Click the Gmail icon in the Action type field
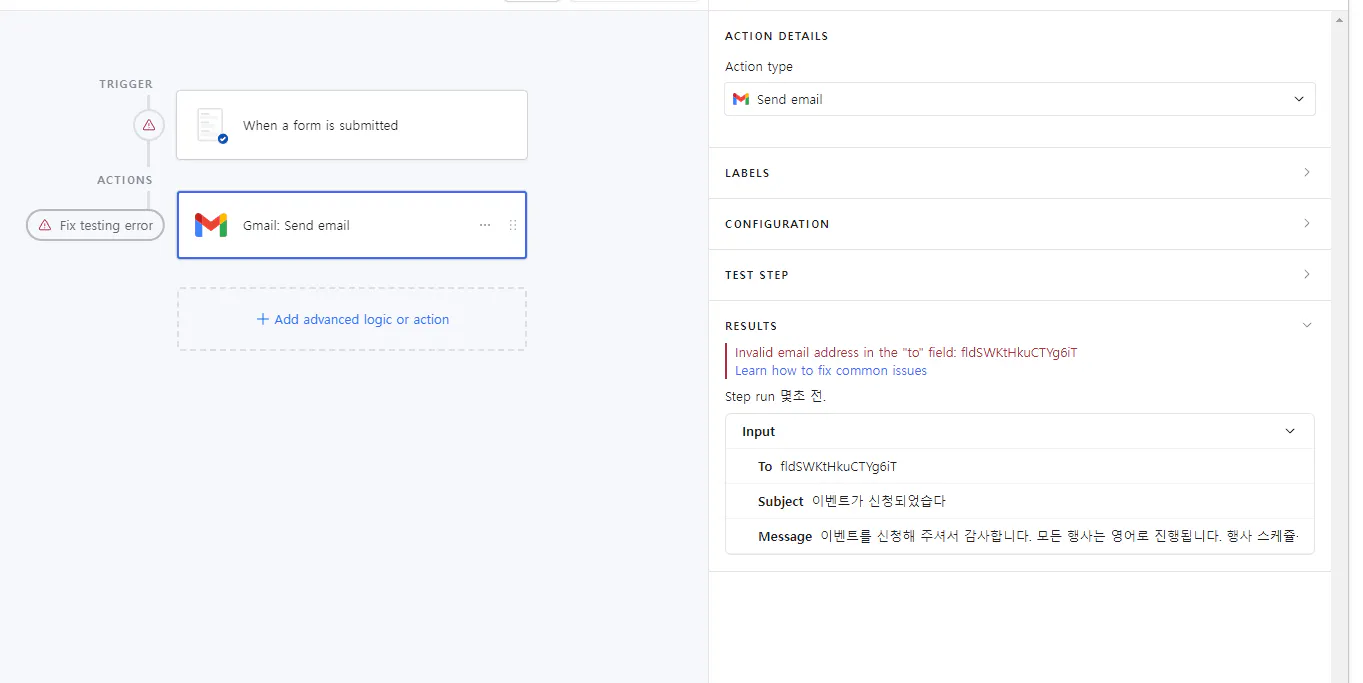This screenshot has width=1363, height=683. [x=740, y=99]
